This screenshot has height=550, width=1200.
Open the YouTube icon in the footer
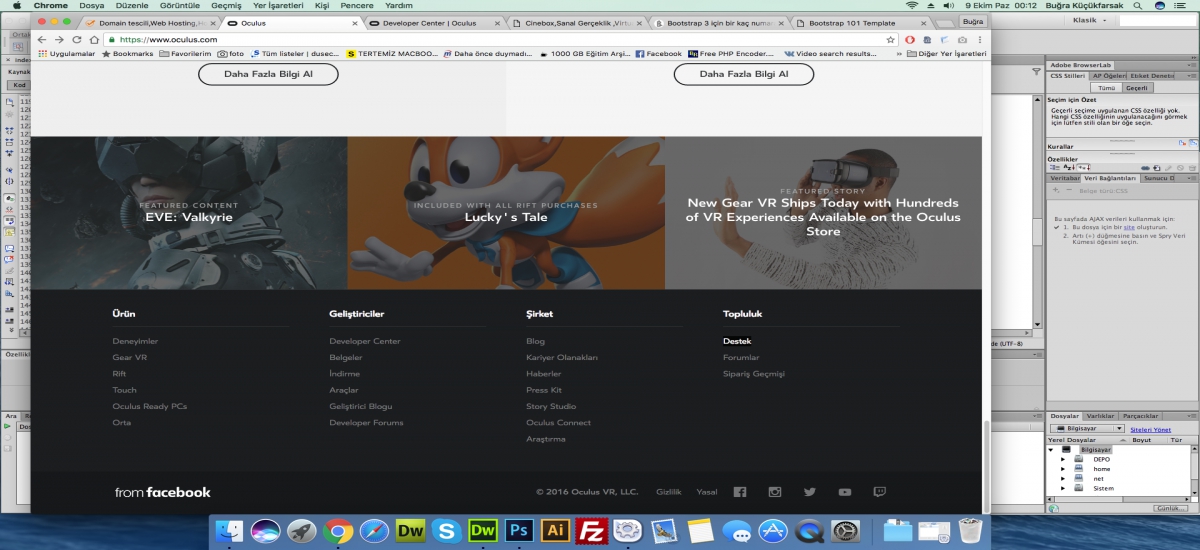pos(845,492)
